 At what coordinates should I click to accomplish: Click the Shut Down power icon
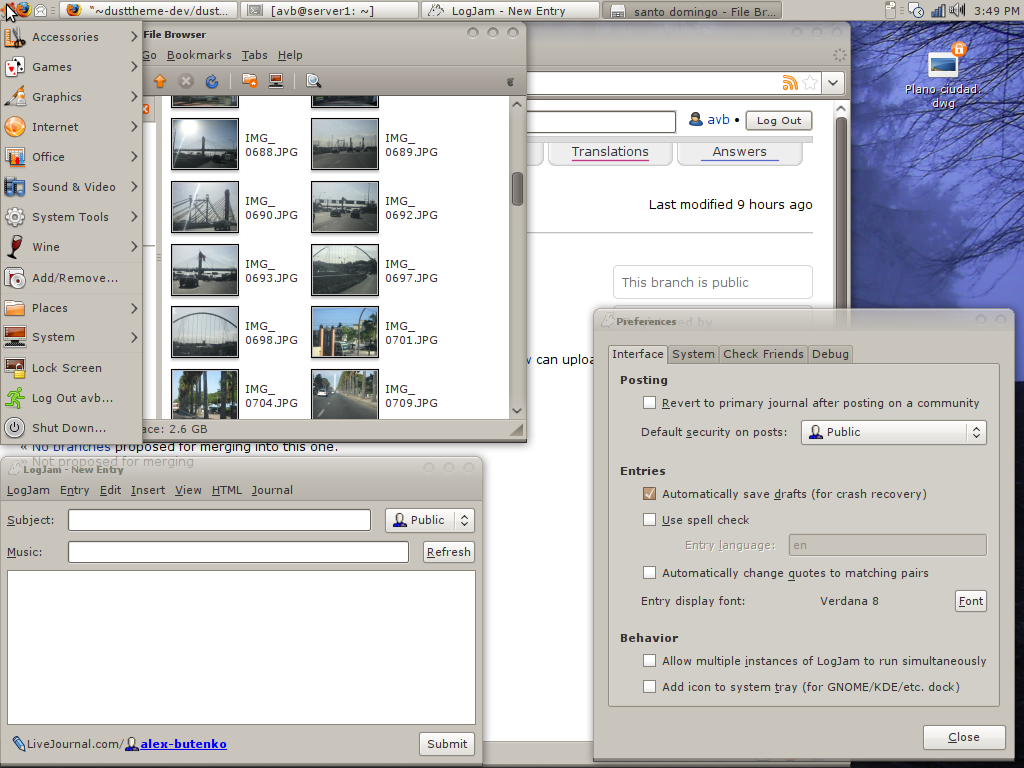pyautogui.click(x=15, y=428)
